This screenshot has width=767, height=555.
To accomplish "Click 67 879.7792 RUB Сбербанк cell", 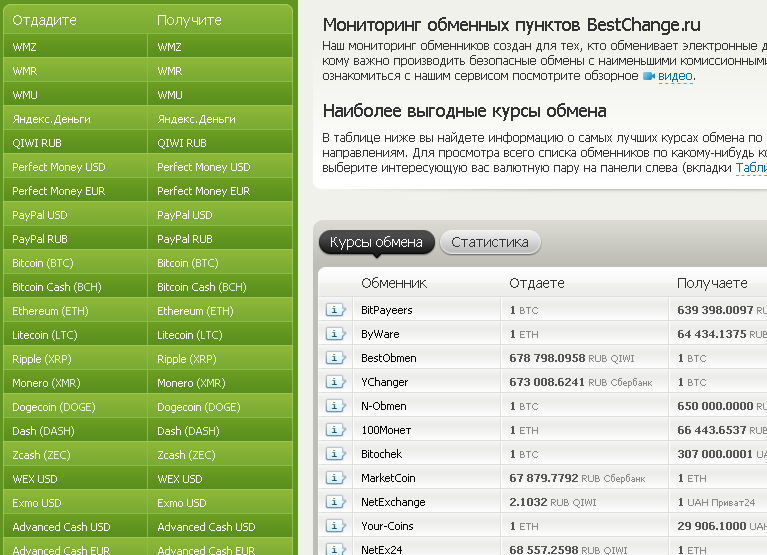I will click(584, 478).
